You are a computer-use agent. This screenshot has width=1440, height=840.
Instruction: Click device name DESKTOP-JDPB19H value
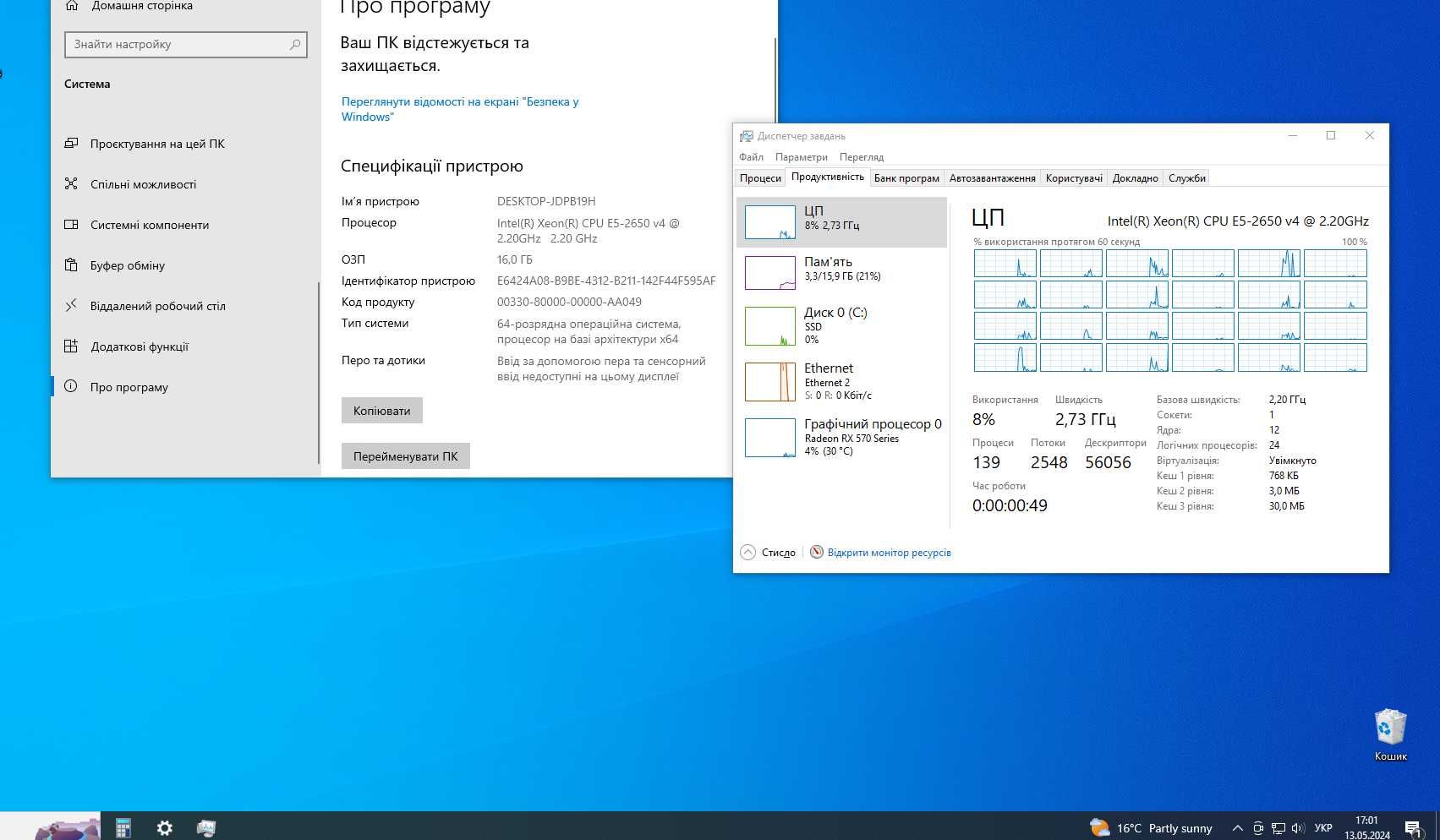[x=546, y=201]
